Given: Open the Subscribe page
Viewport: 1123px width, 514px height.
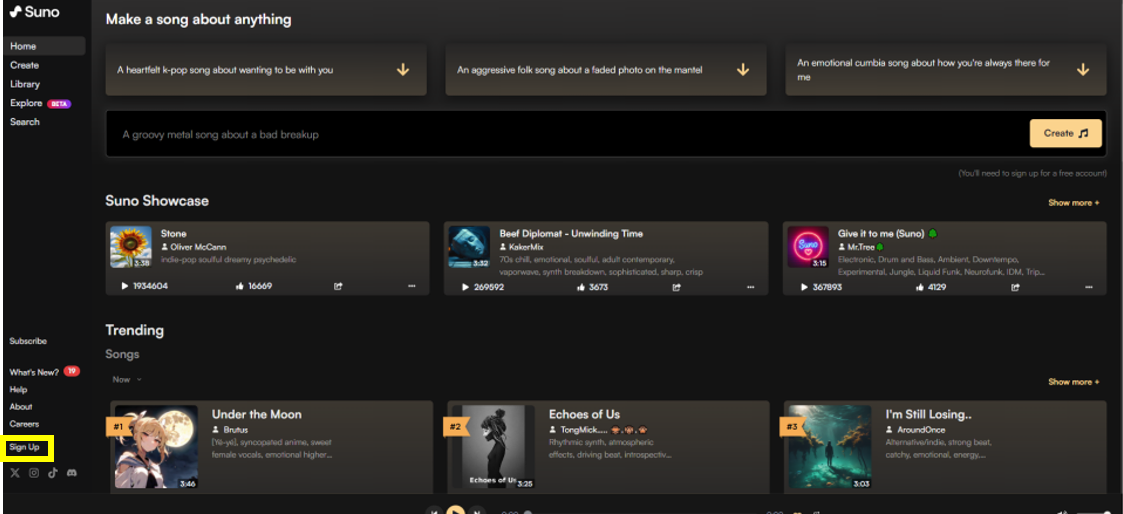Looking at the screenshot, I should tap(28, 341).
